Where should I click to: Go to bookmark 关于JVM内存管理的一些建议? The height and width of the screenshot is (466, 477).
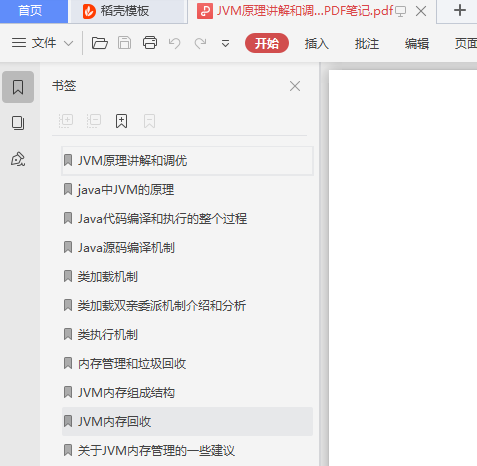click(187, 451)
